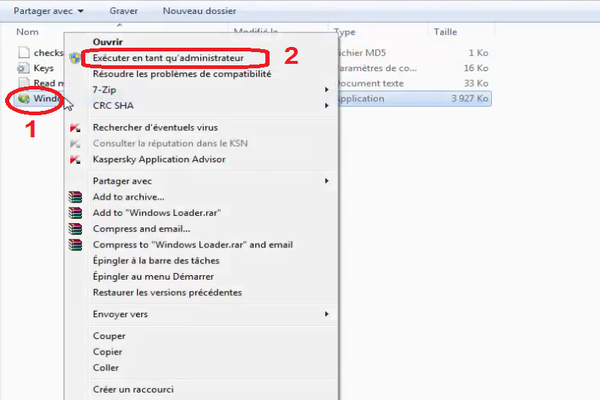Click the shield icon beside Exécuter en tant qu'administrateur
Screen dimensions: 600x400
click(x=75, y=58)
